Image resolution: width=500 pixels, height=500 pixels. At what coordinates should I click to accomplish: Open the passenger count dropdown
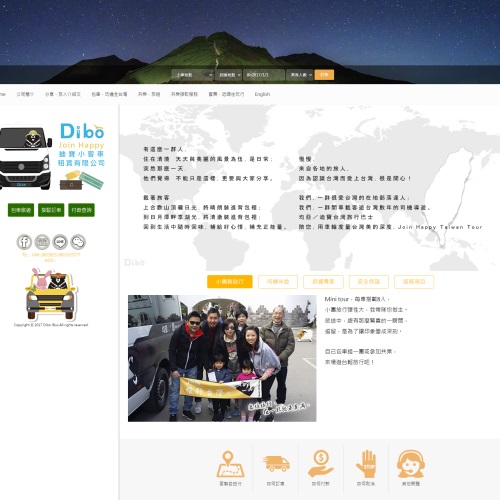(x=300, y=75)
